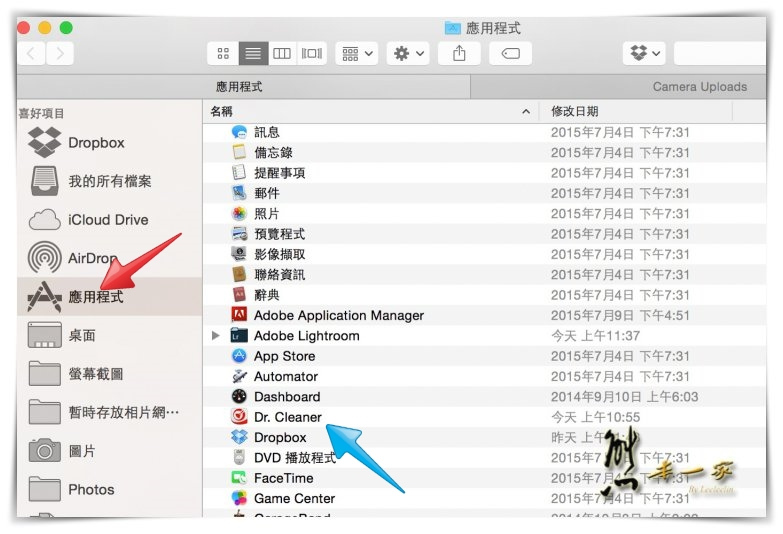Select Game Center in the list

tap(484, 499)
